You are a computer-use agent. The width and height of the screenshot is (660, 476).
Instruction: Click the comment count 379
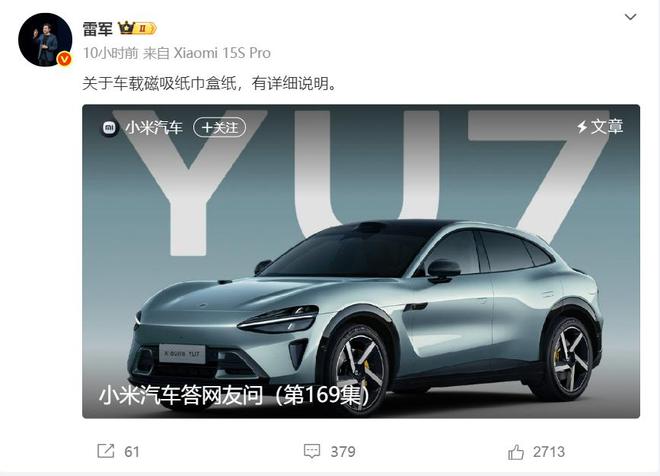tap(343, 452)
